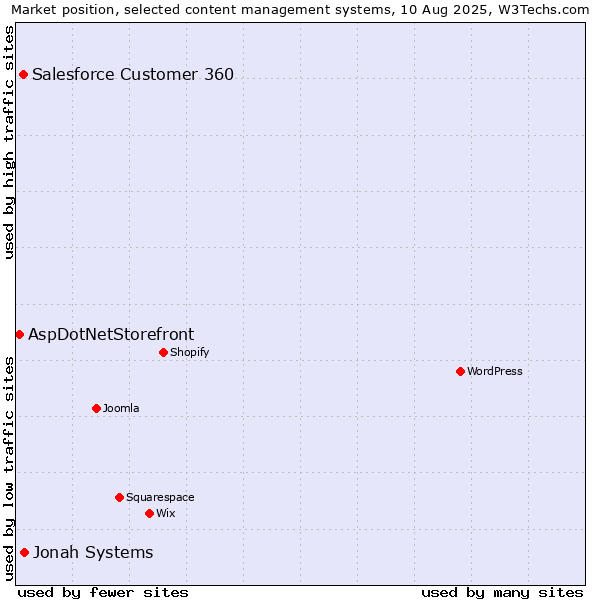Click the Shopify red data point

pos(163,352)
